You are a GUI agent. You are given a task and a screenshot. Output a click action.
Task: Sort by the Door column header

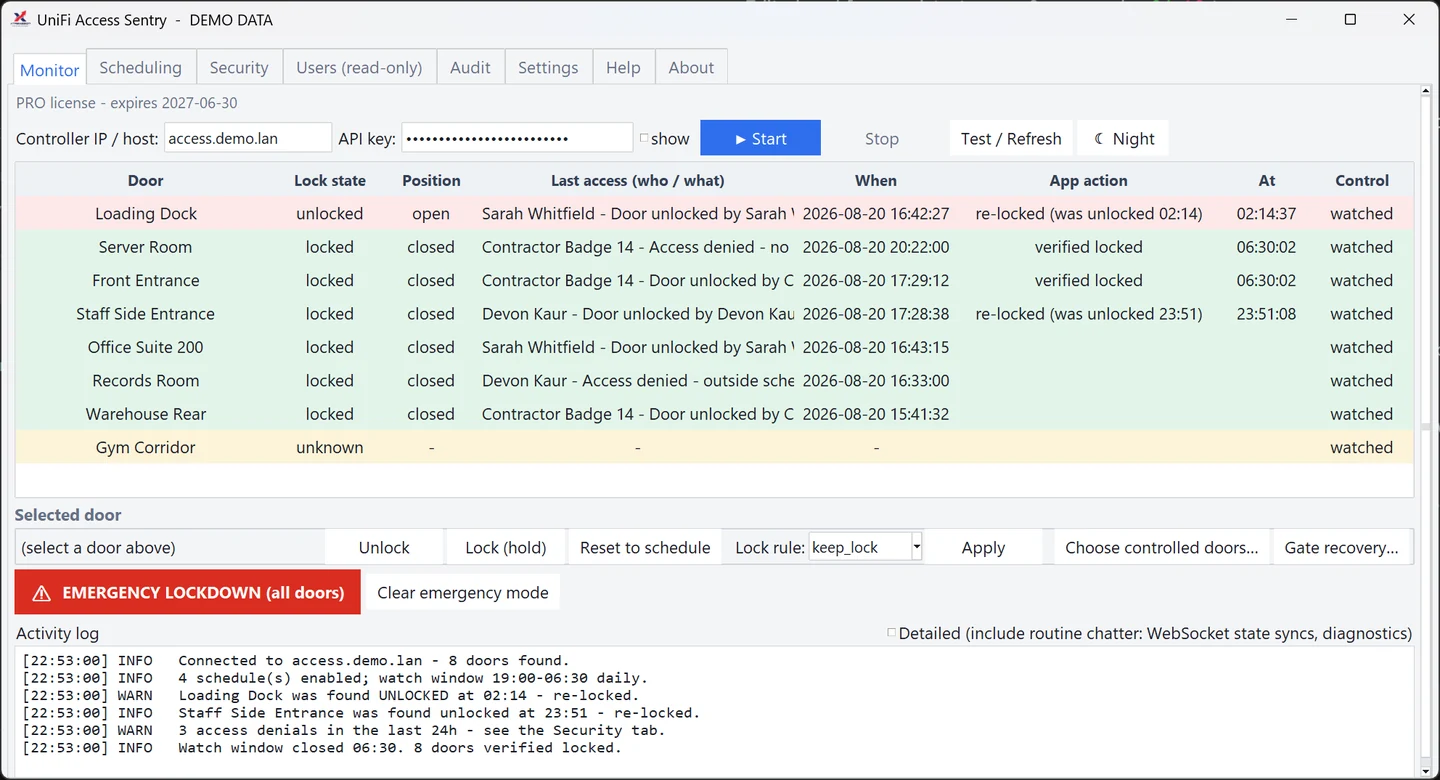(146, 180)
